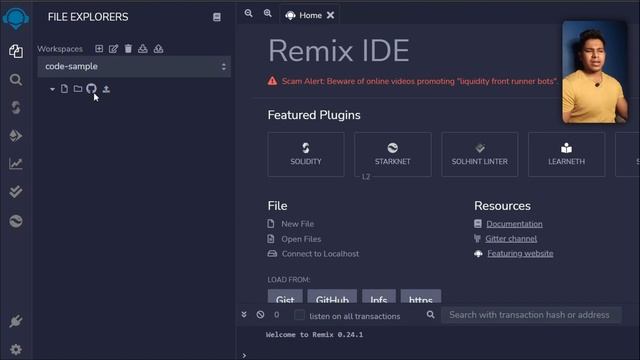This screenshot has width=640, height=360.
Task: Create new folder in explorer
Action: [x=78, y=89]
